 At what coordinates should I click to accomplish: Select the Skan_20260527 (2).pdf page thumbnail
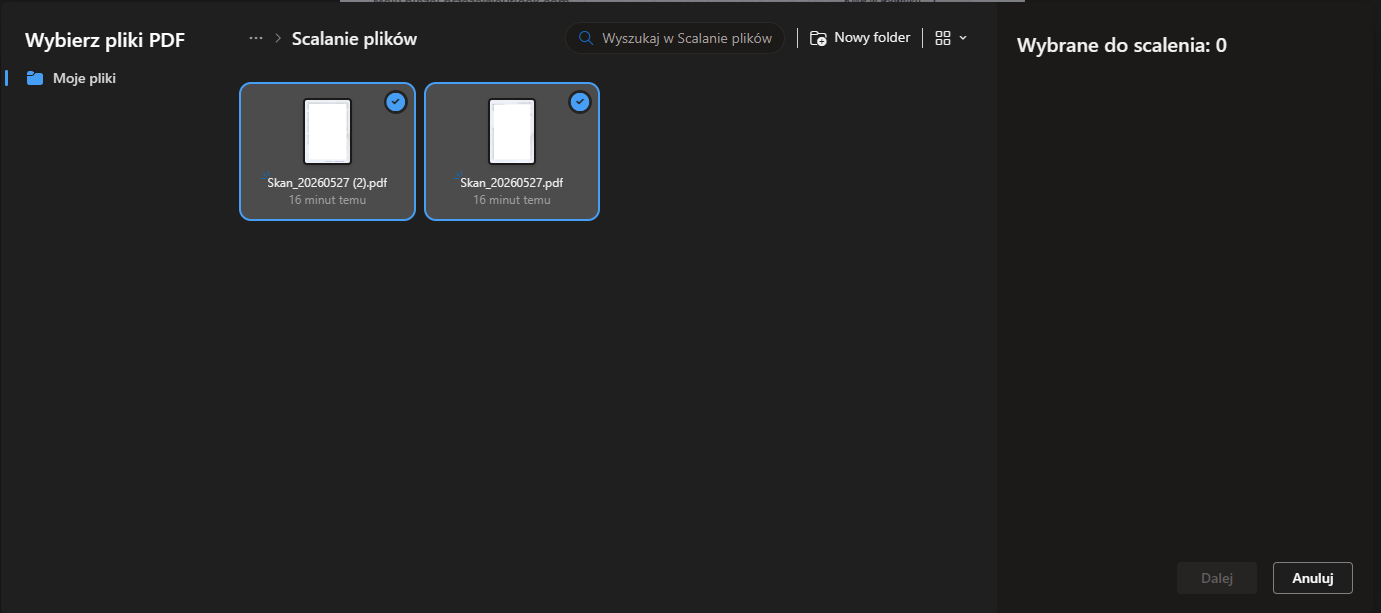click(328, 131)
